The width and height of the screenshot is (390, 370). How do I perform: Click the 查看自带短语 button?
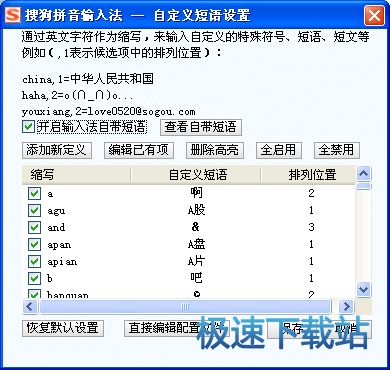click(201, 127)
